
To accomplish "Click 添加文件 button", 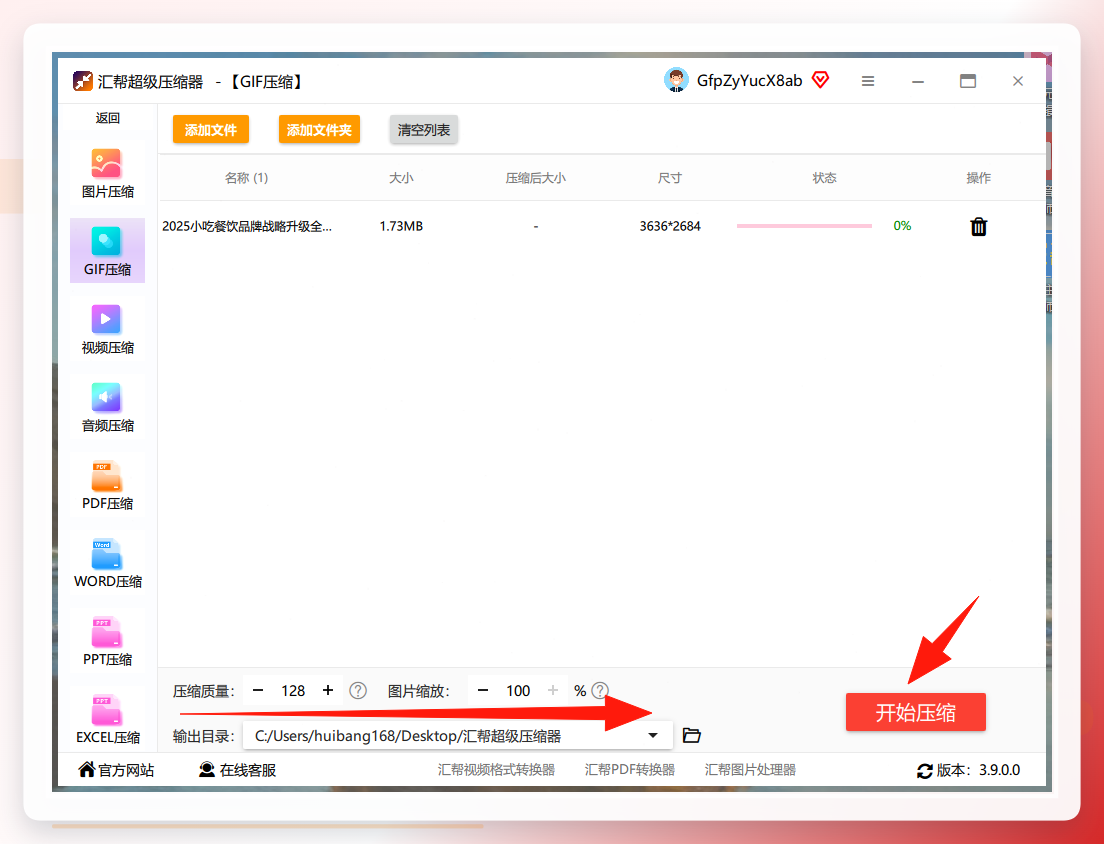I will (x=211, y=130).
